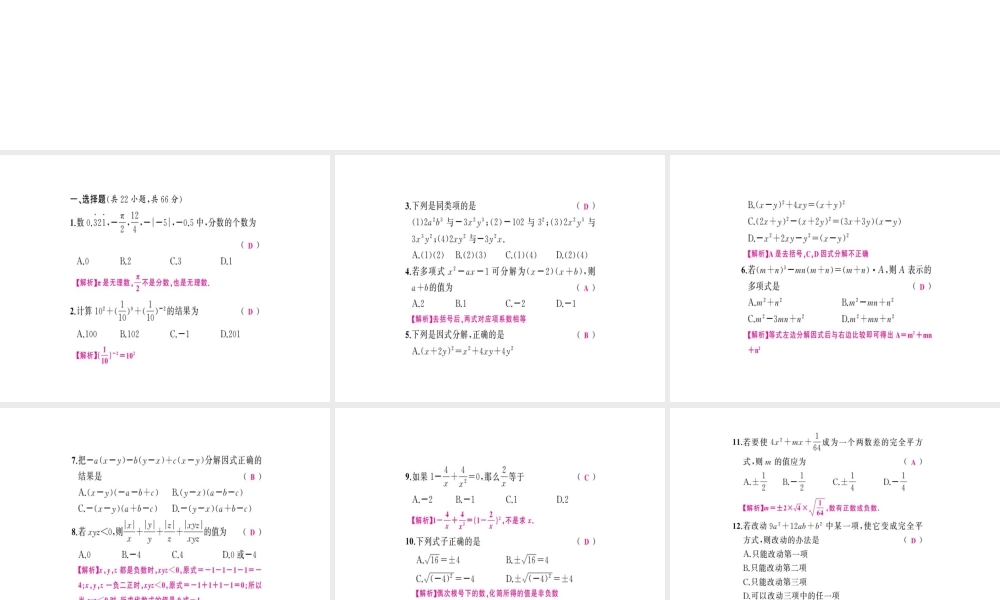Click option D.m²+mn+n² in question 6

tap(867, 318)
